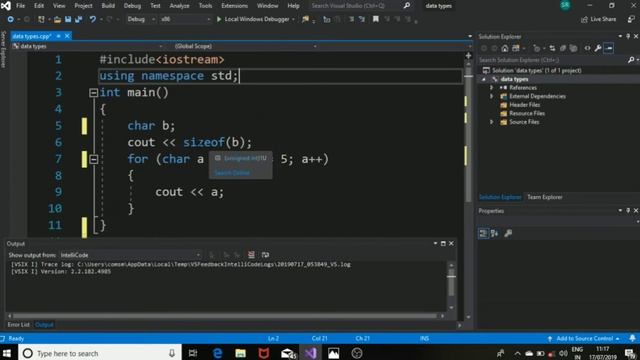640x360 pixels.
Task: Clear All output icon in Output panel
Action: tap(251, 255)
